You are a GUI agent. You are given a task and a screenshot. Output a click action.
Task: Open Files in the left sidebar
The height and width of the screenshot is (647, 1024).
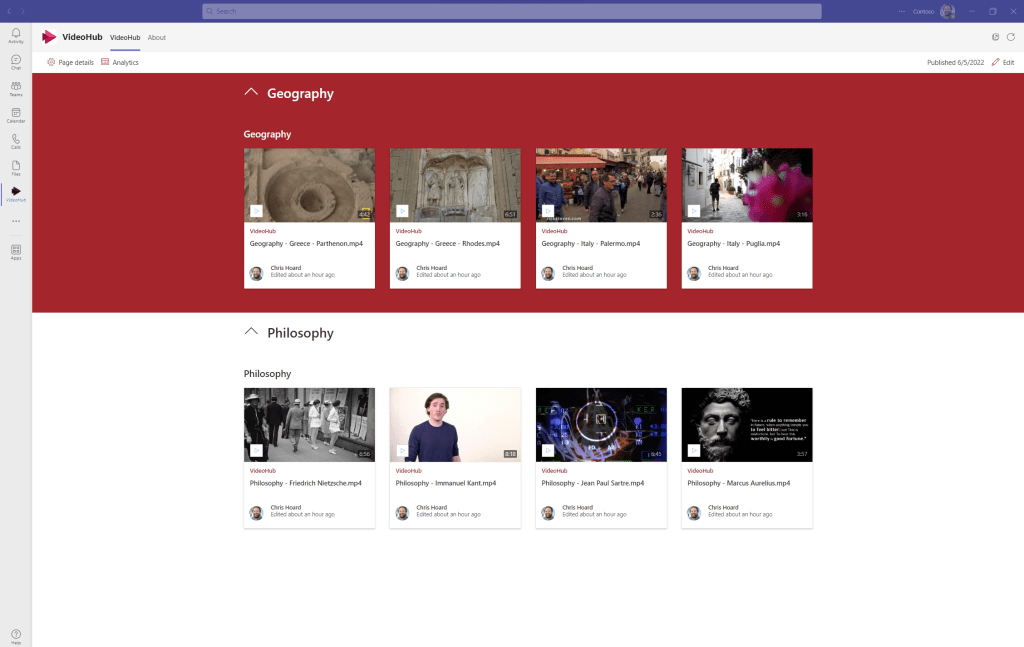(x=16, y=167)
